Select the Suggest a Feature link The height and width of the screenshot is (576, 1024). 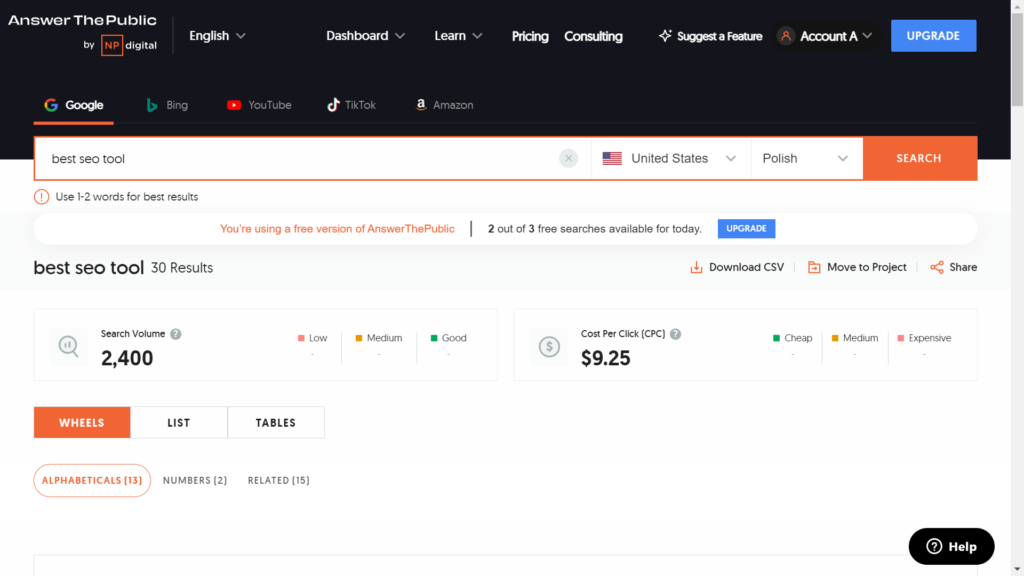point(710,36)
